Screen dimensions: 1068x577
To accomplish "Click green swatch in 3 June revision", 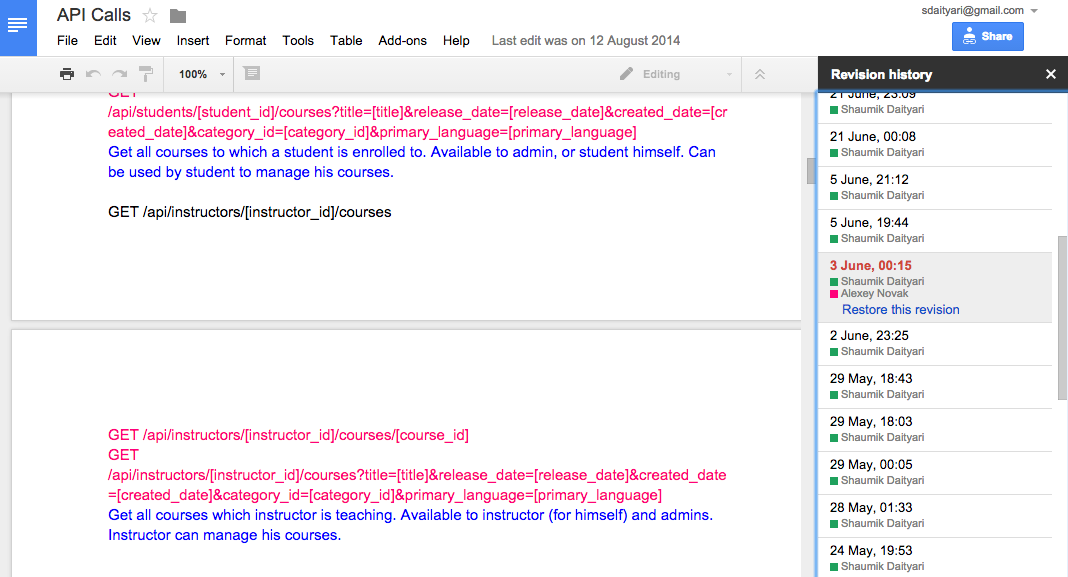I will click(834, 282).
